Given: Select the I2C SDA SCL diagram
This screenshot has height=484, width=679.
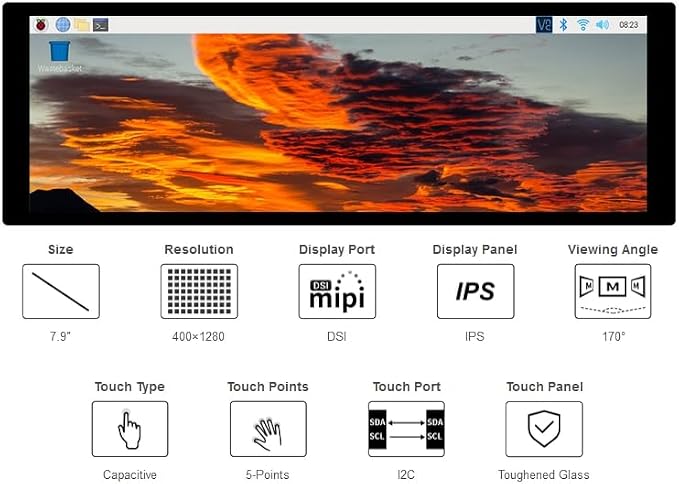Looking at the screenshot, I should coord(406,429).
